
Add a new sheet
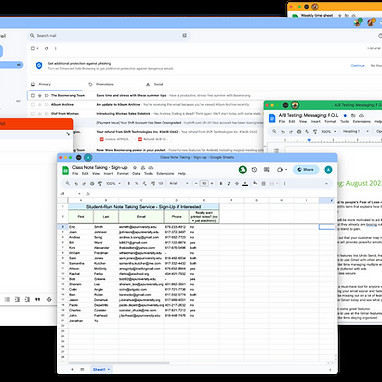click(72, 369)
